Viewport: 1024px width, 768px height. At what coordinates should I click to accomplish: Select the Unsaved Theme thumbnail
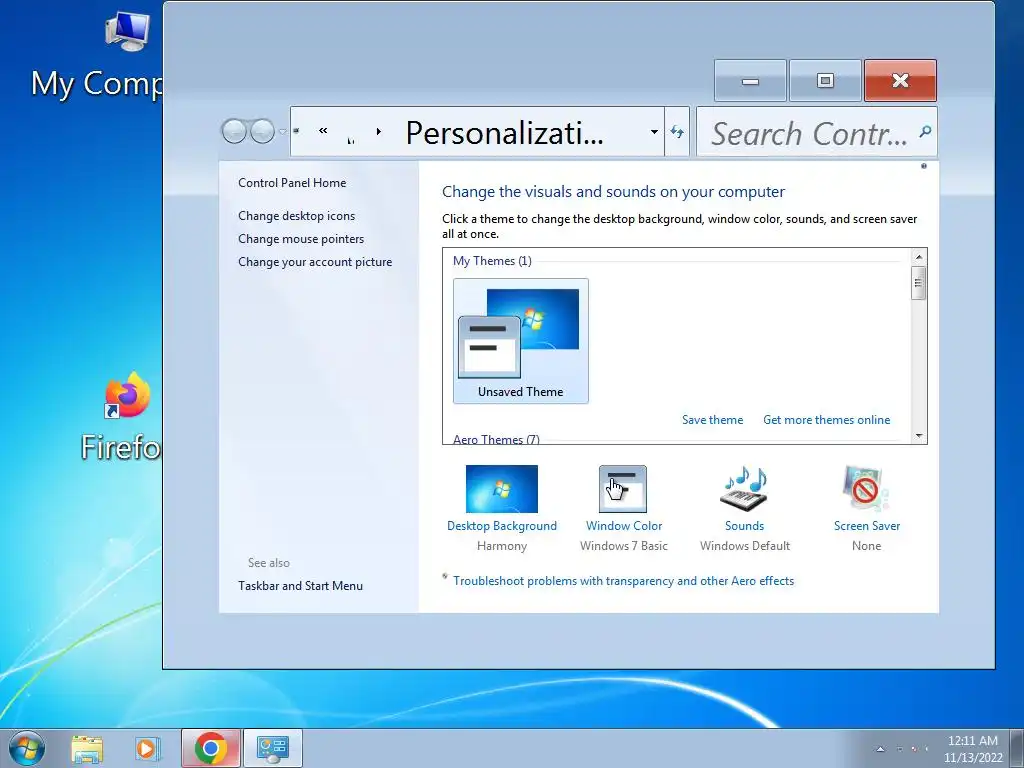click(520, 341)
